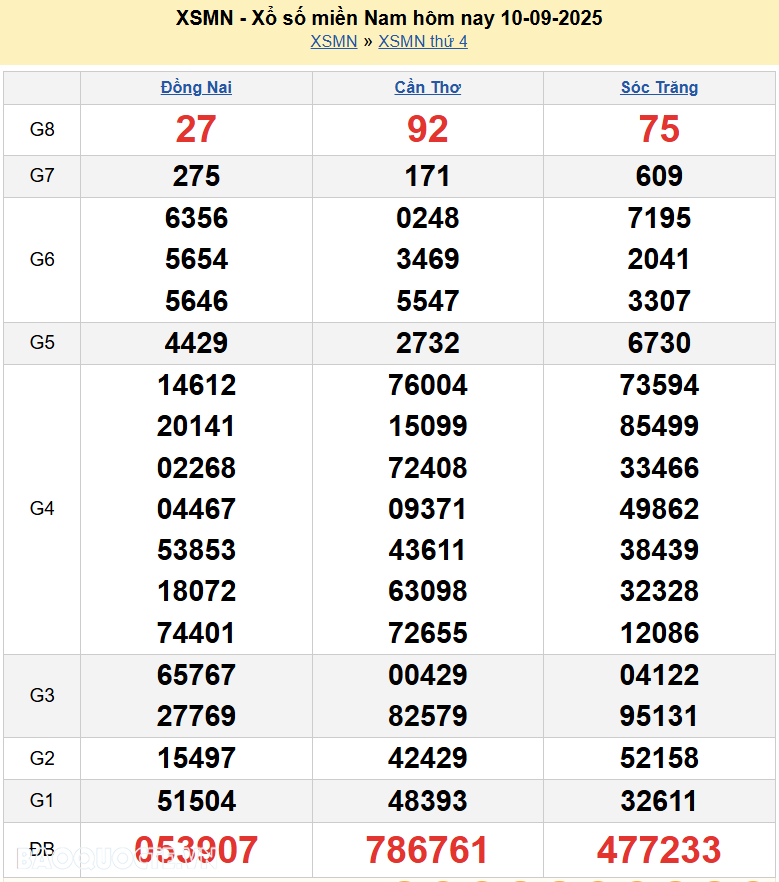This screenshot has width=779, height=882.
Task: Click the G7 number 275
Action: (196, 176)
